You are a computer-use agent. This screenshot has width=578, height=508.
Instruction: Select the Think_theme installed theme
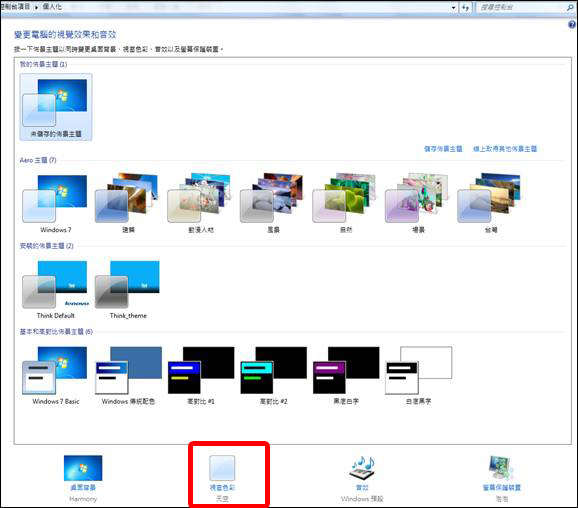click(x=128, y=289)
